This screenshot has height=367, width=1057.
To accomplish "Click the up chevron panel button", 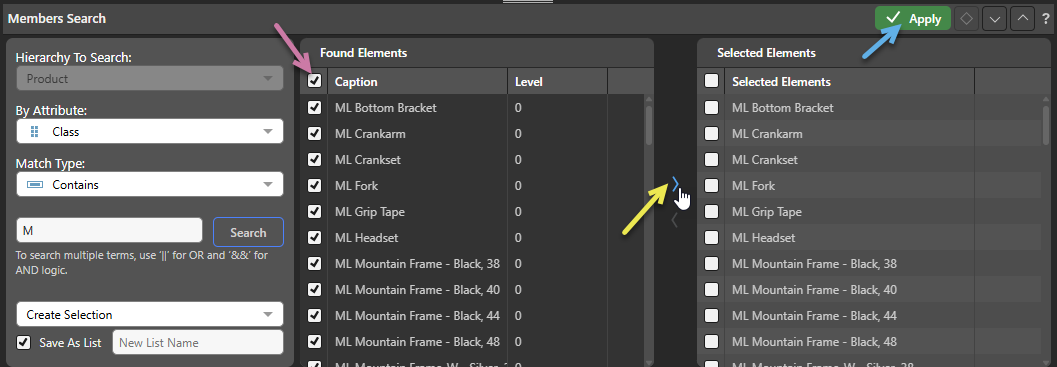I will click(1023, 19).
